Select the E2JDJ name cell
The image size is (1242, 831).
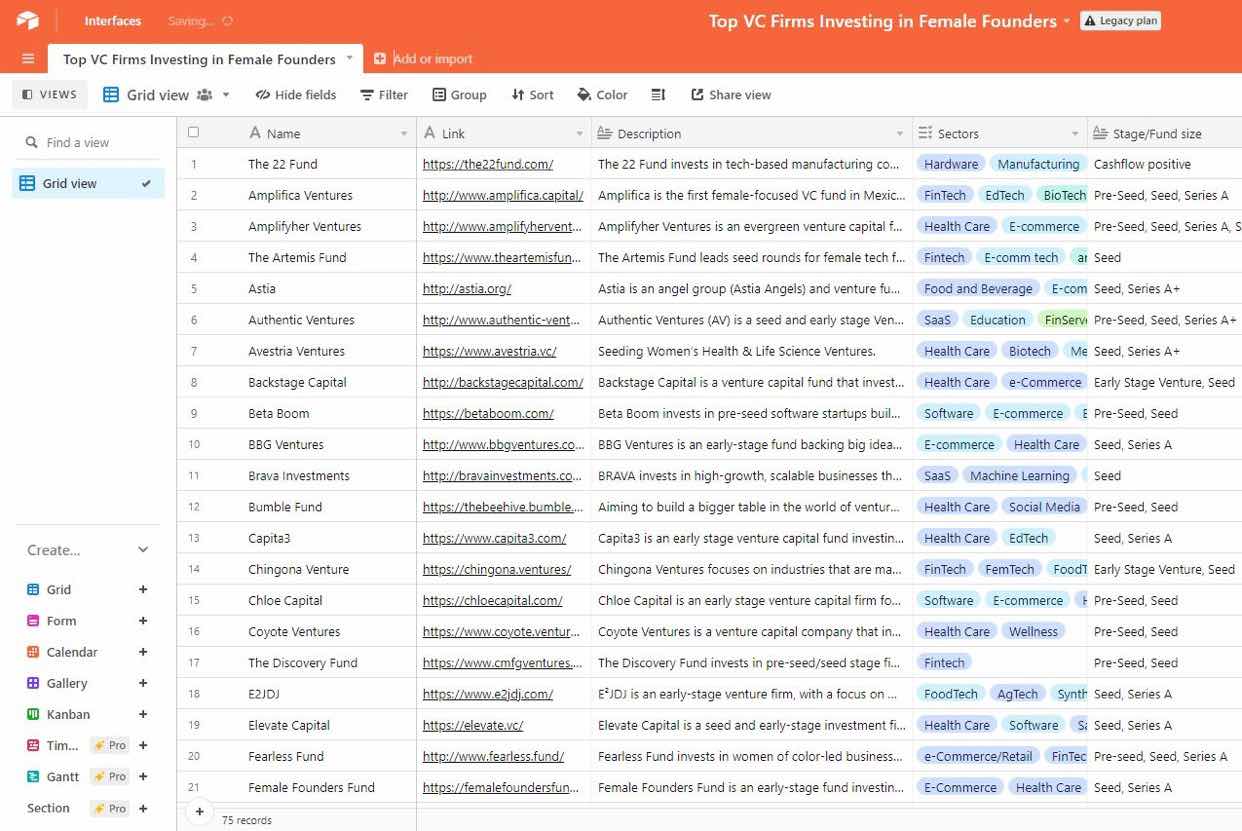(264, 694)
